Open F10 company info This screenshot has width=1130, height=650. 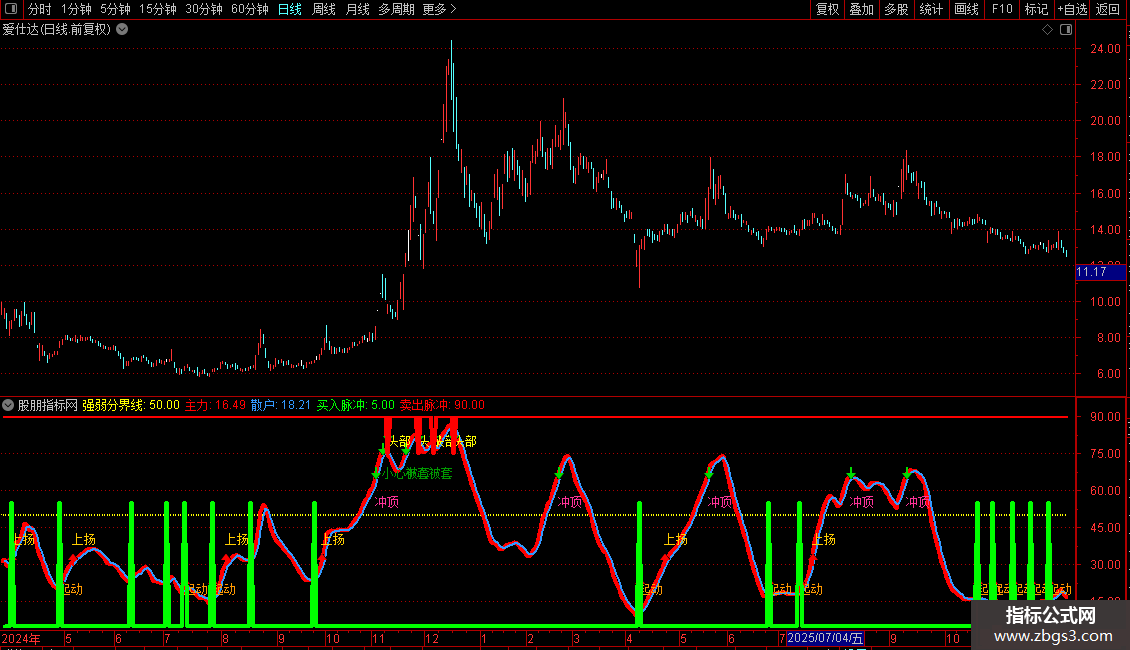click(1002, 9)
